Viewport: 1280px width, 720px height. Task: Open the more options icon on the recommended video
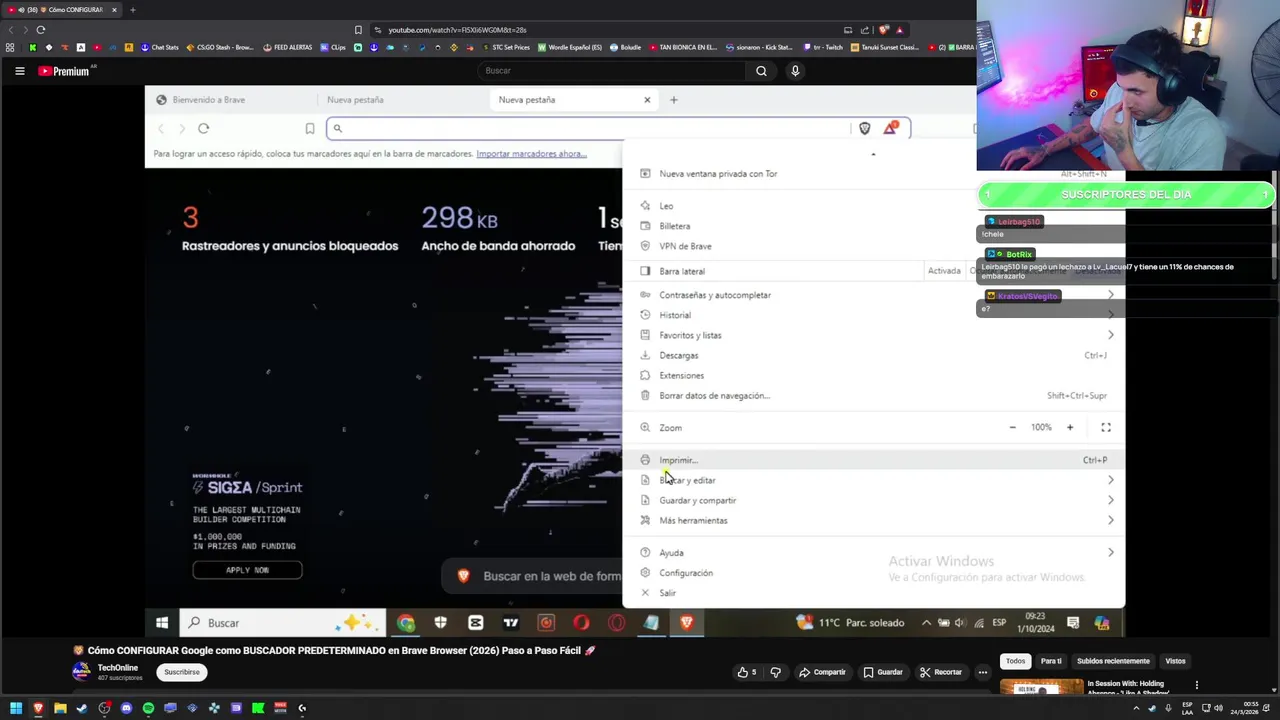tap(1197, 685)
